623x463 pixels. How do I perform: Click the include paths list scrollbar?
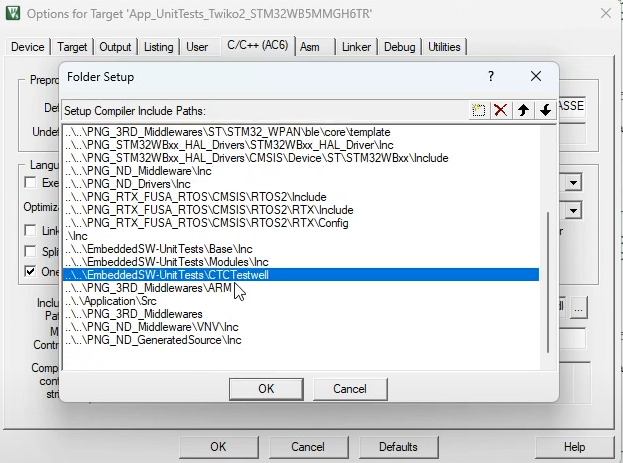548,282
